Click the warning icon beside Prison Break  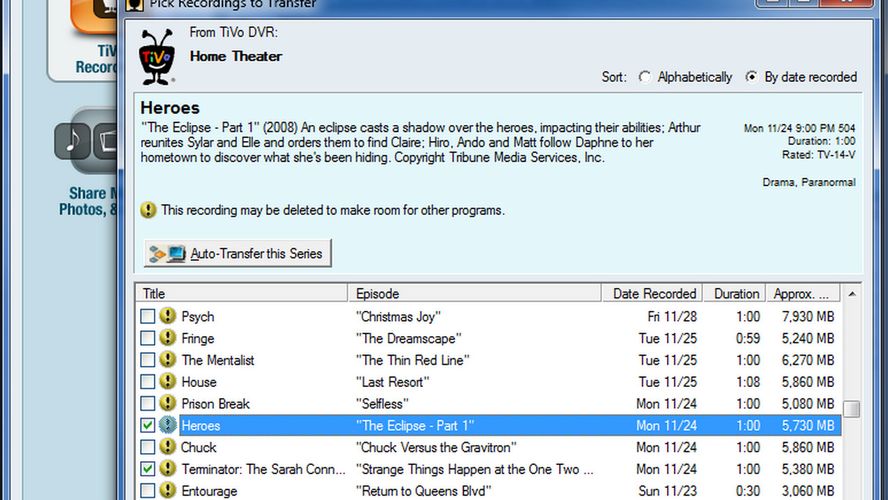coord(167,403)
